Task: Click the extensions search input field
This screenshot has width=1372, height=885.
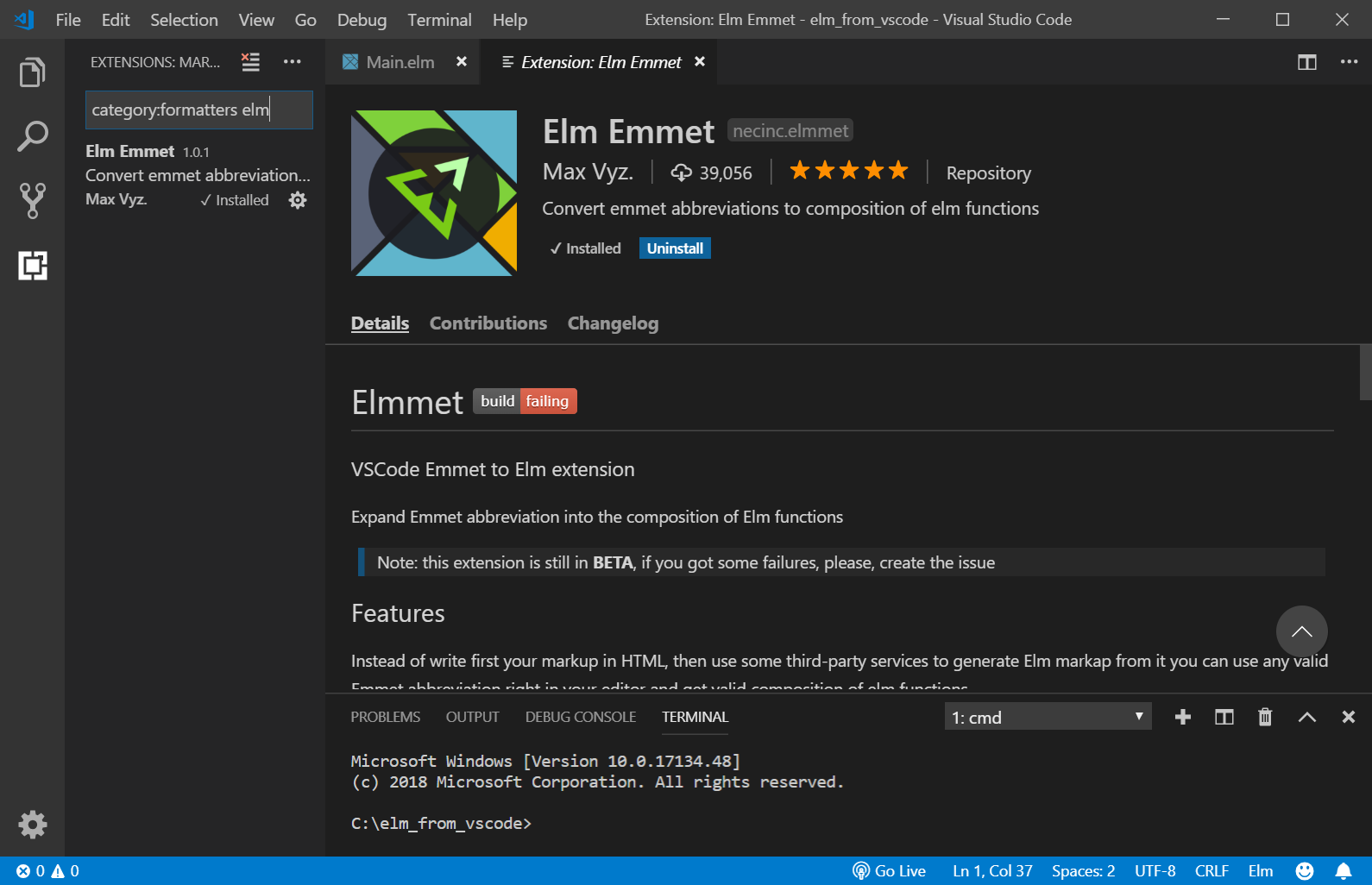Action: [x=198, y=110]
